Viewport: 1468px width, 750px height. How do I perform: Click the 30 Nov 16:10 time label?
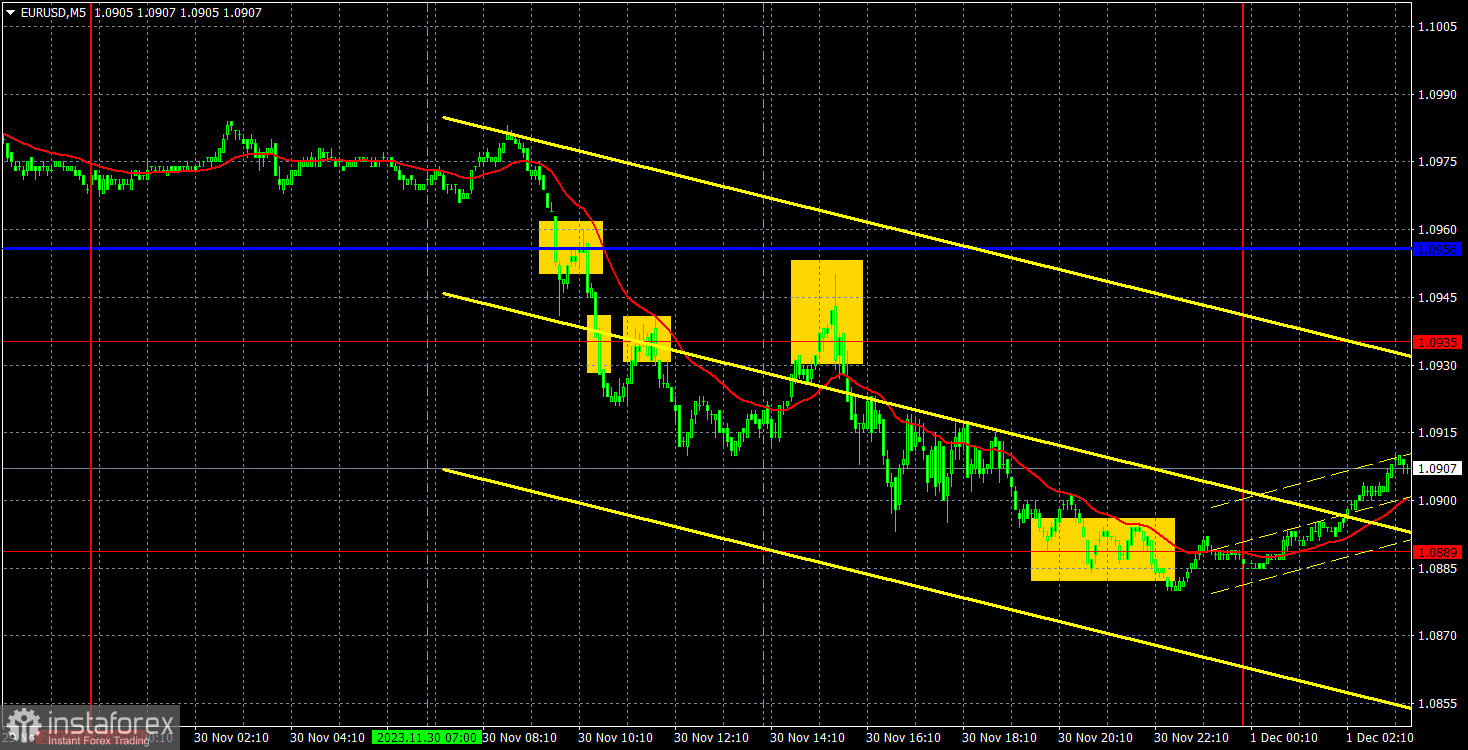pos(903,737)
